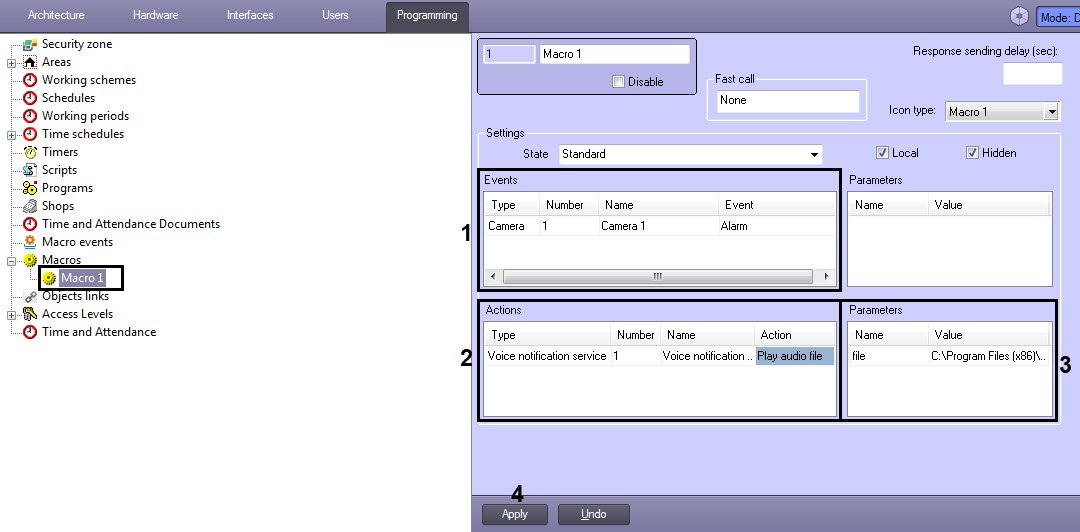Click the Shops cash register icon
Image resolution: width=1080 pixels, height=532 pixels.
(x=30, y=205)
